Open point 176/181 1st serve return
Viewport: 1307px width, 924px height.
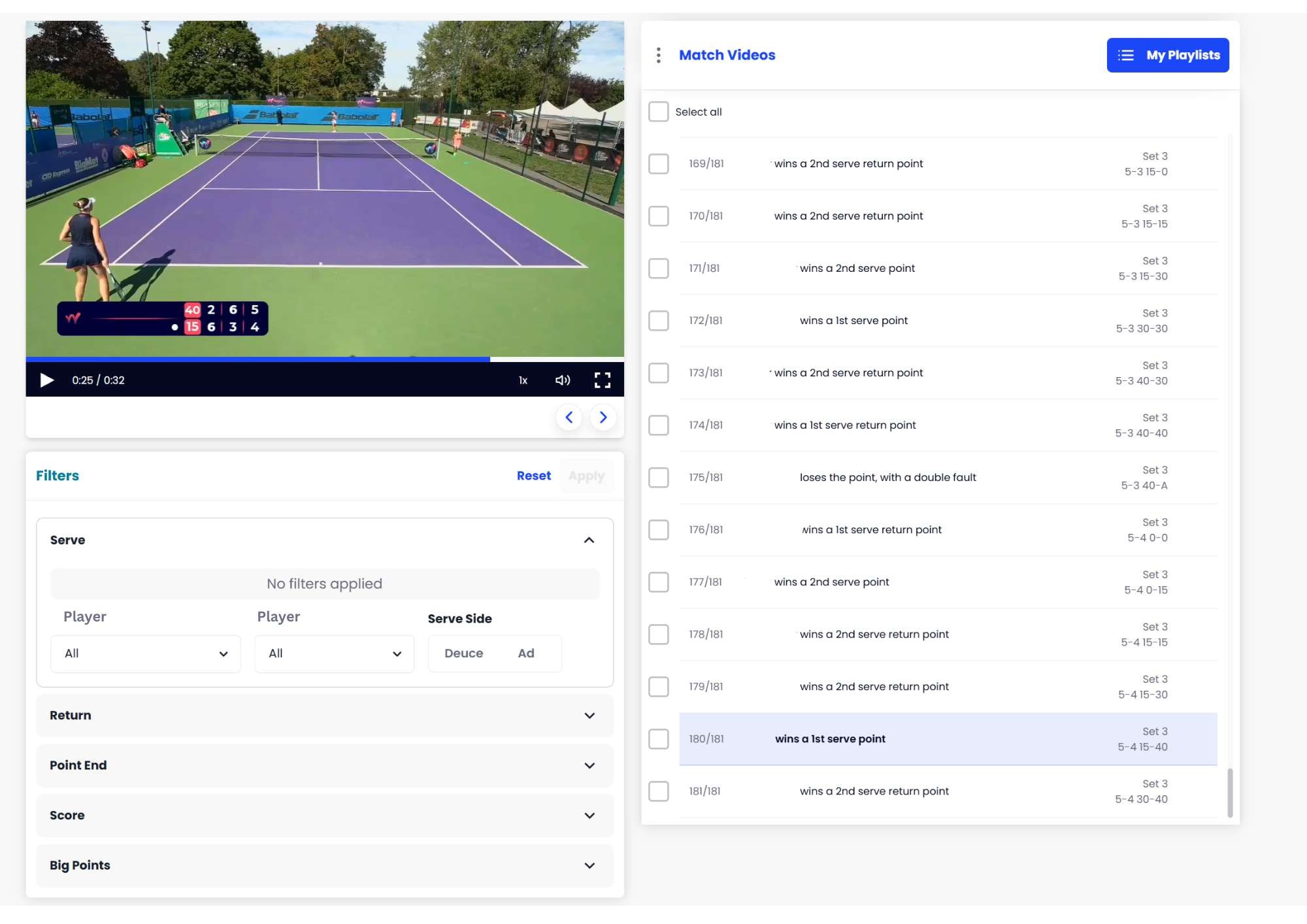coord(948,530)
